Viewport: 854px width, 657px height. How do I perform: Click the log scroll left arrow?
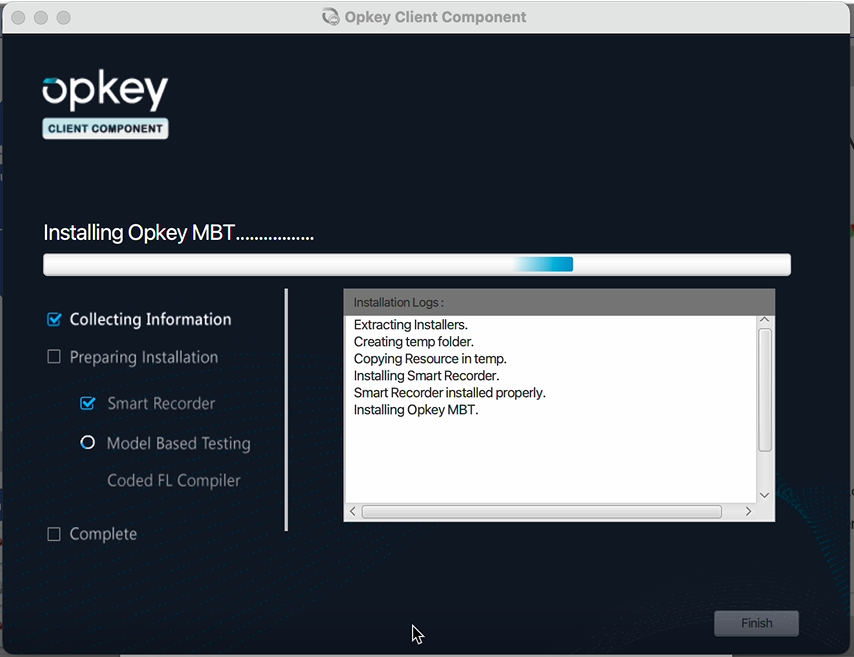(x=352, y=512)
